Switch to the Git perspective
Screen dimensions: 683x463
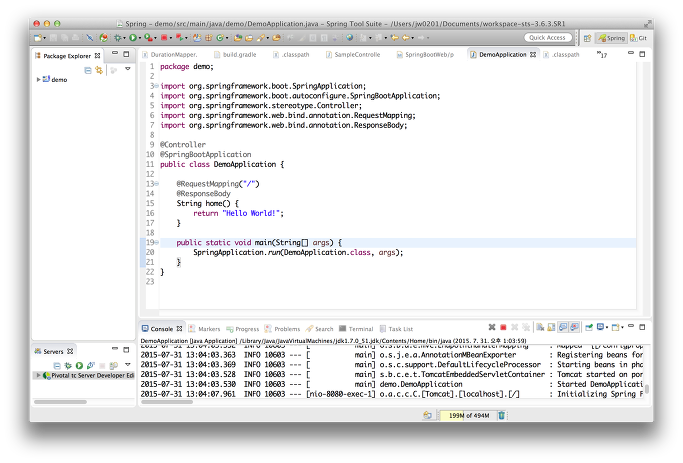click(x=639, y=38)
